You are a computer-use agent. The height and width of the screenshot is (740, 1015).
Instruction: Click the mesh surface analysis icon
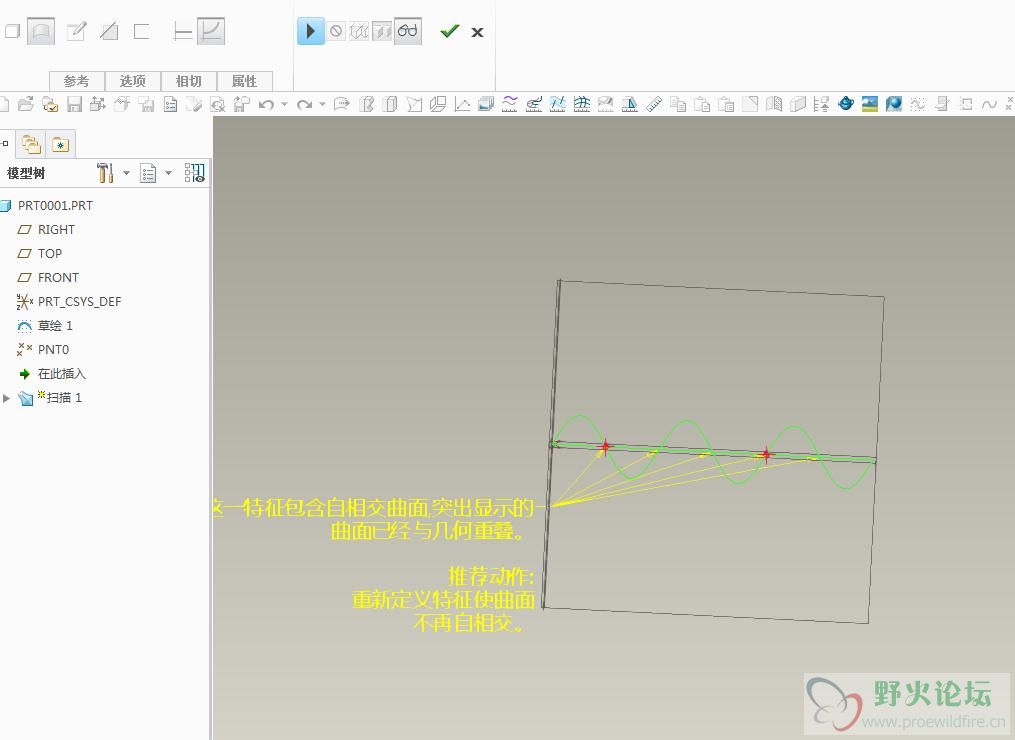click(582, 104)
